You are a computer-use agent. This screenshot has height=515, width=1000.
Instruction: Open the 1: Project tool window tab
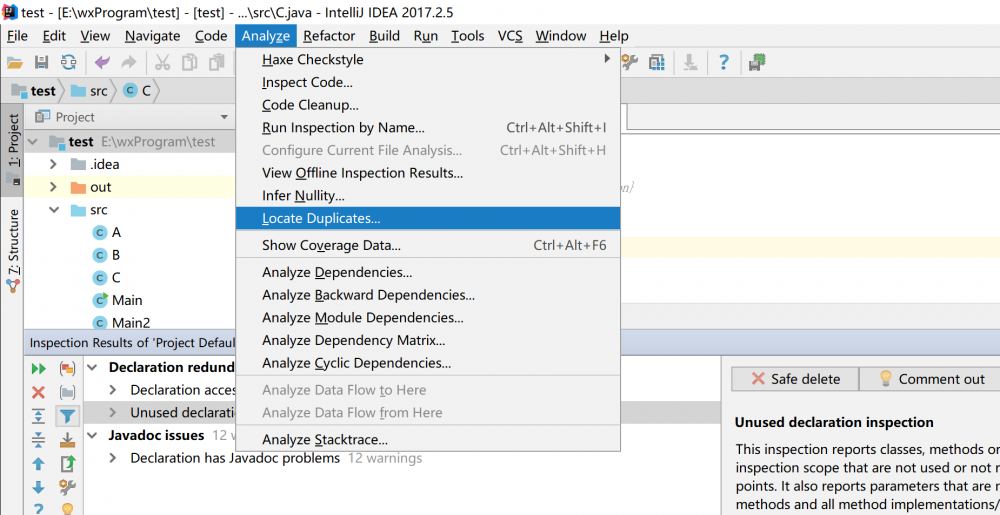click(12, 150)
